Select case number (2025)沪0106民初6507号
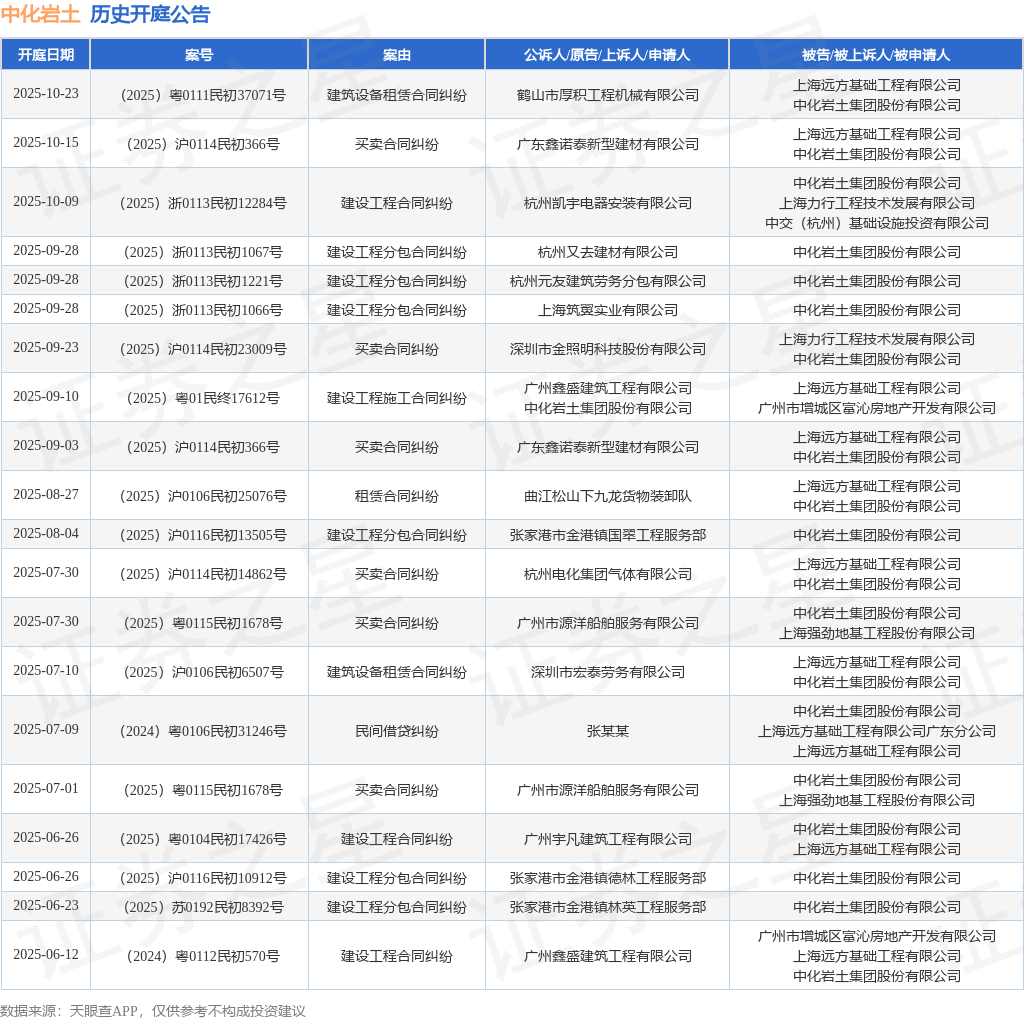The width and height of the screenshot is (1024, 1020). (203, 673)
